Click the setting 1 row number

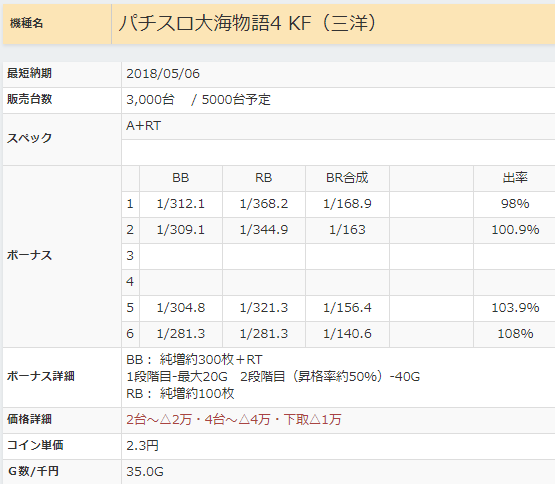coord(130,204)
